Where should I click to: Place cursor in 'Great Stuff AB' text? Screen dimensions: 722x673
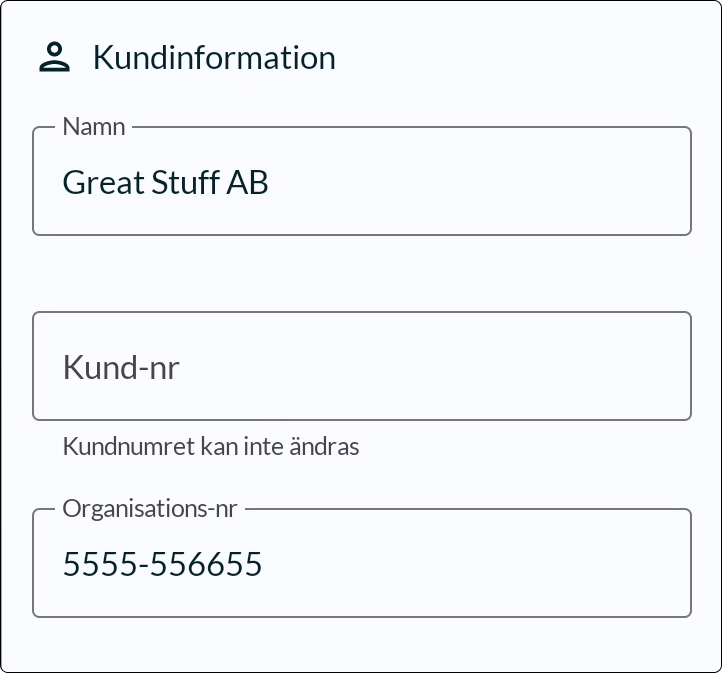click(165, 182)
